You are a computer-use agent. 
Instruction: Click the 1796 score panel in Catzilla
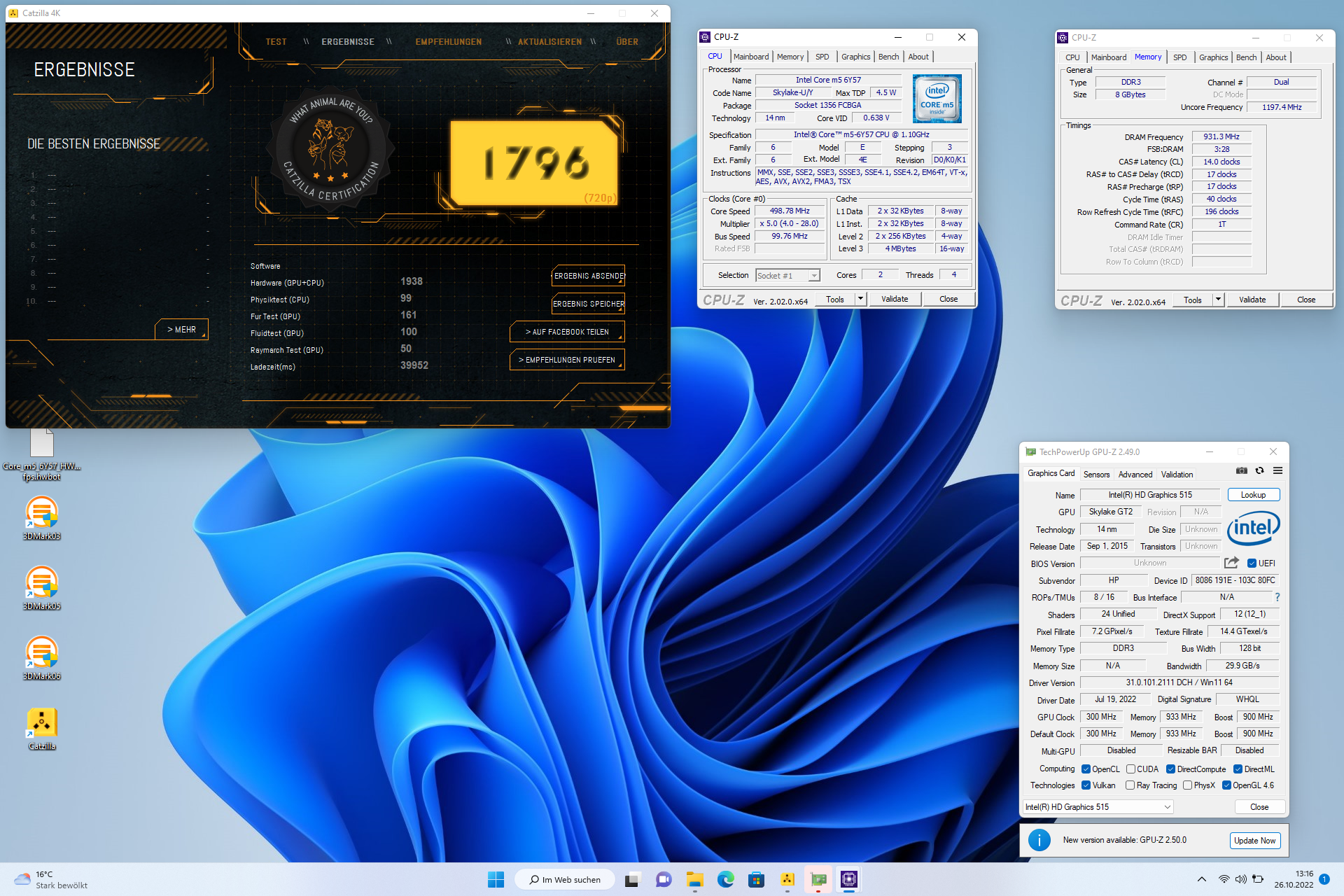535,162
